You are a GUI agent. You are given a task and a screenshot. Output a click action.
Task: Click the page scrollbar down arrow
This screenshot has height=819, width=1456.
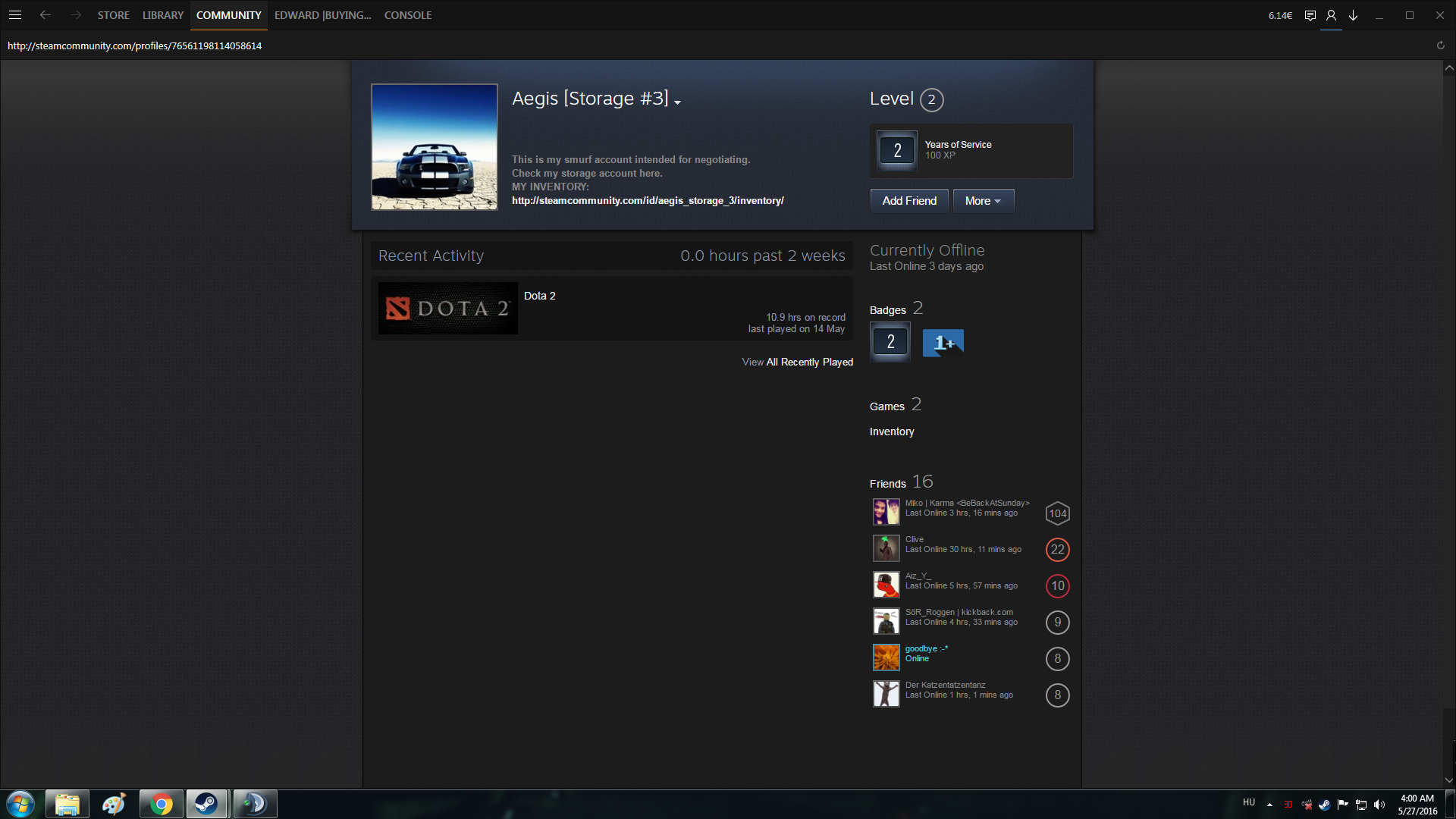(x=1449, y=780)
